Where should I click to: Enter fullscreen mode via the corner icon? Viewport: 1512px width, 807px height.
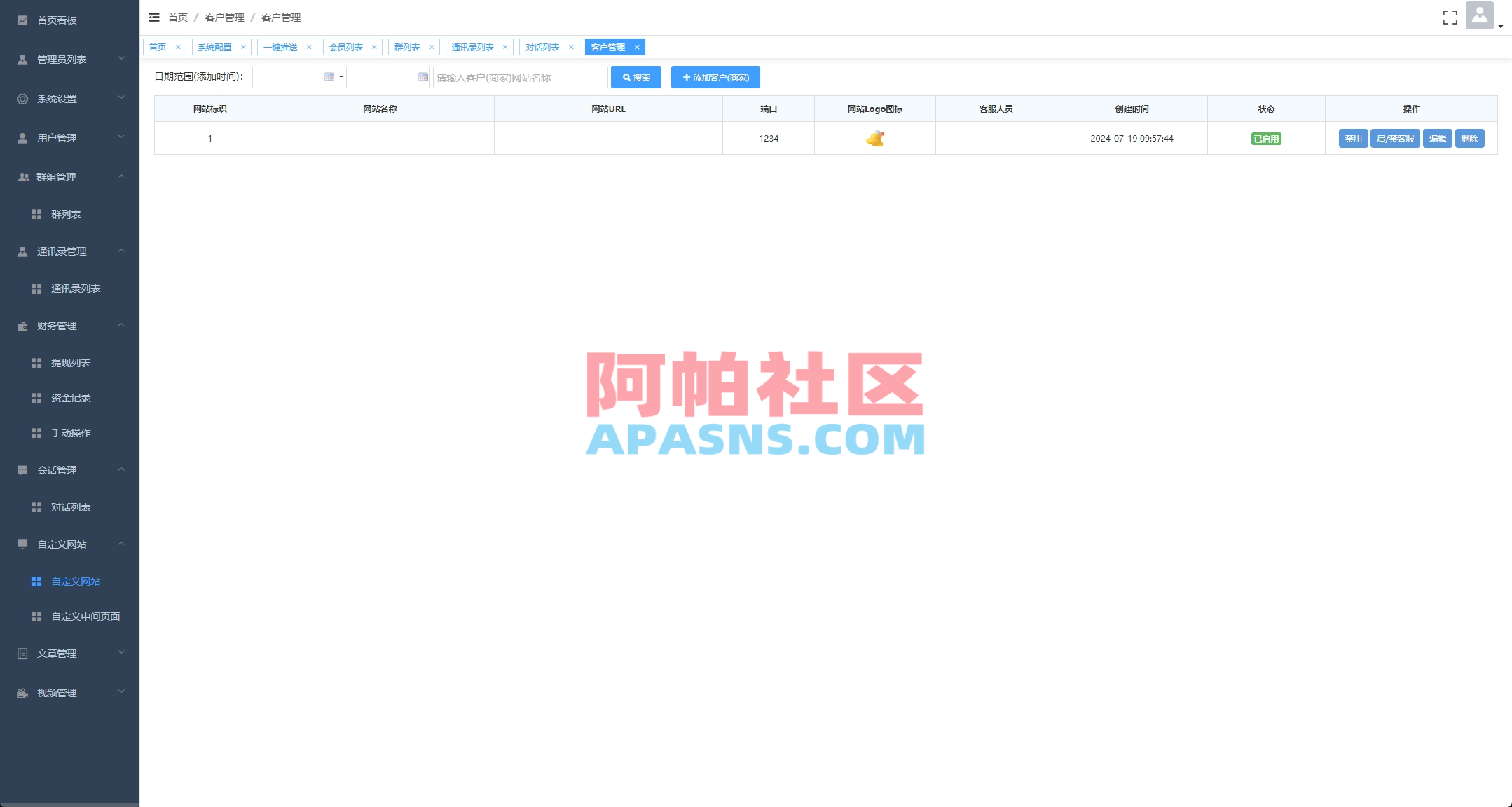point(1450,18)
